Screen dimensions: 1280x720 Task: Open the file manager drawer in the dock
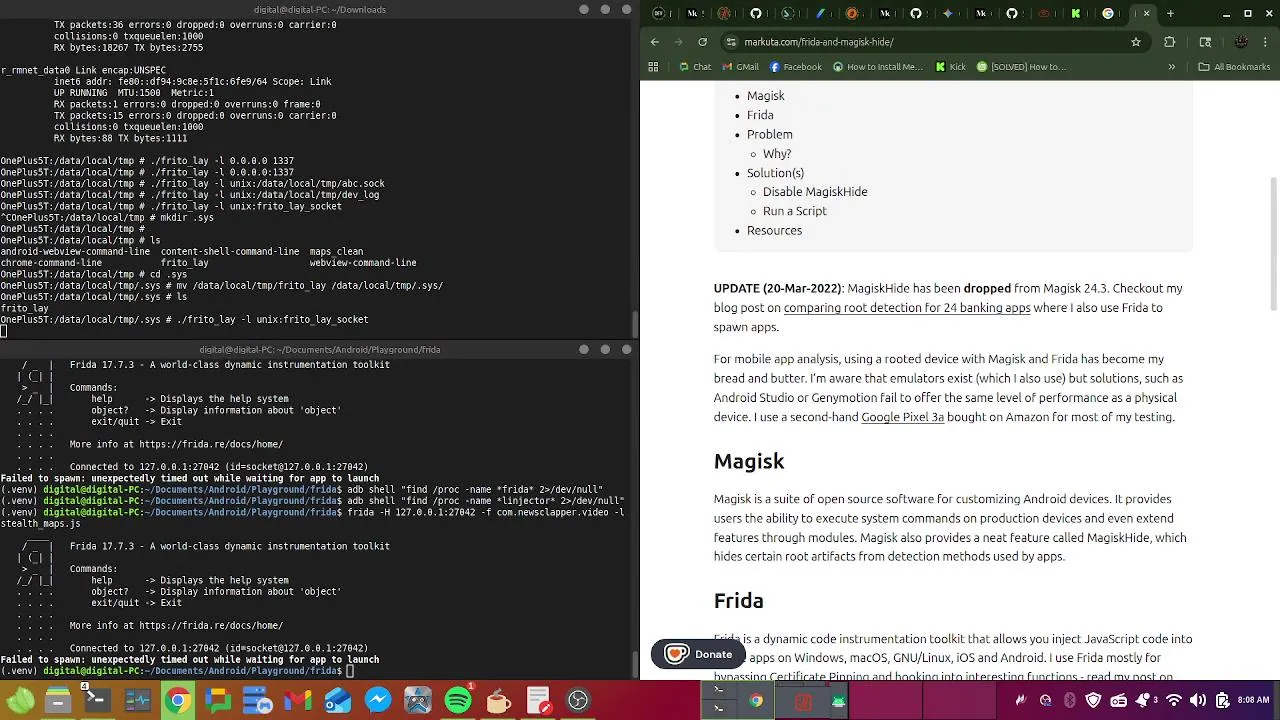58,700
